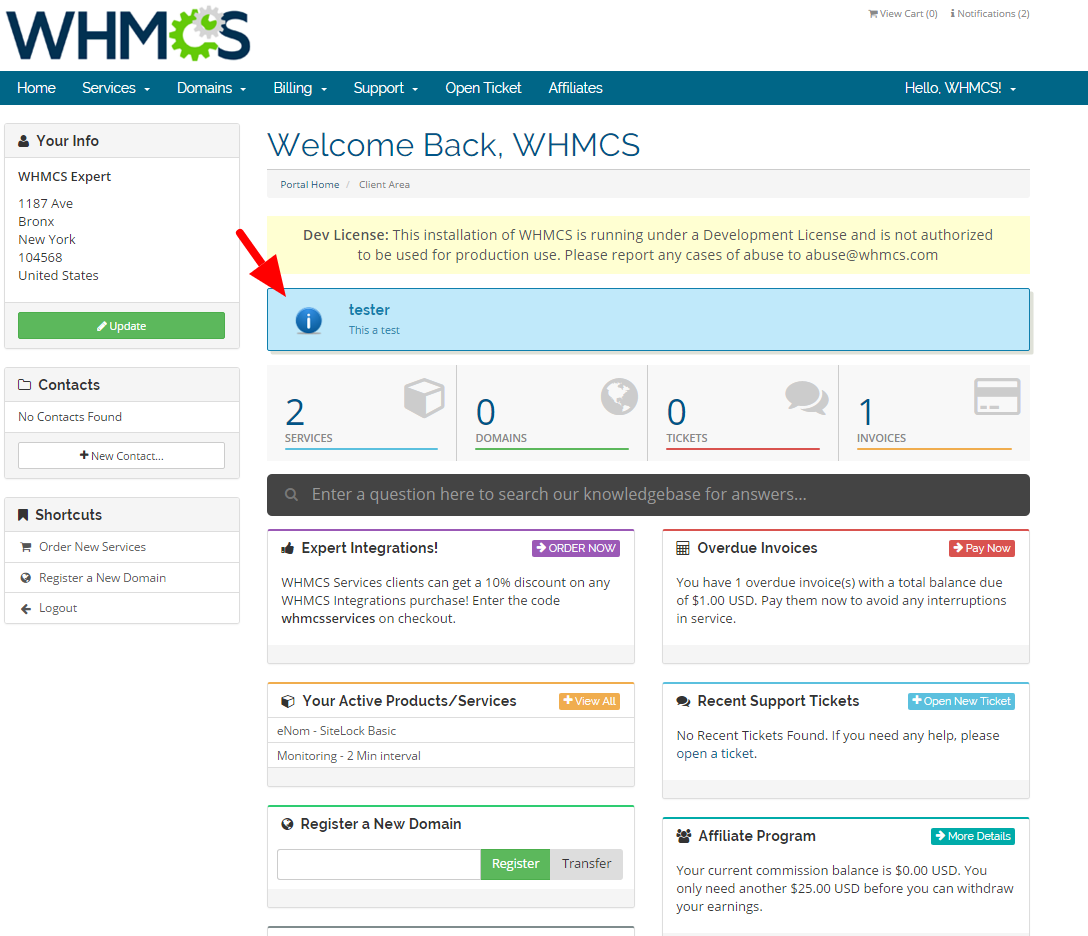Click the arrow icon beside Logout
The width and height of the screenshot is (1088, 936).
pyautogui.click(x=26, y=609)
